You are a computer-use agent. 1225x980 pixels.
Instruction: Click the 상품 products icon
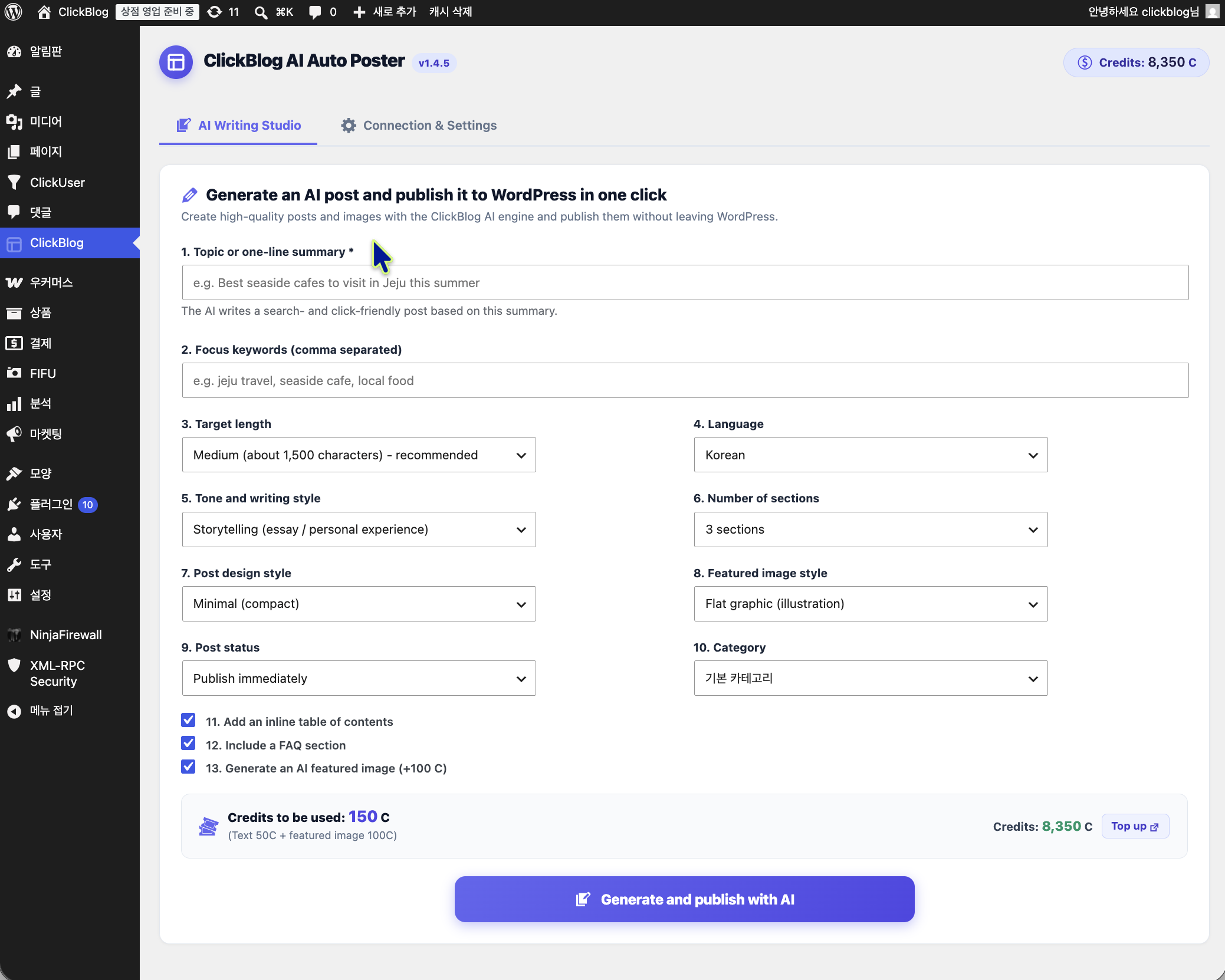[x=14, y=313]
